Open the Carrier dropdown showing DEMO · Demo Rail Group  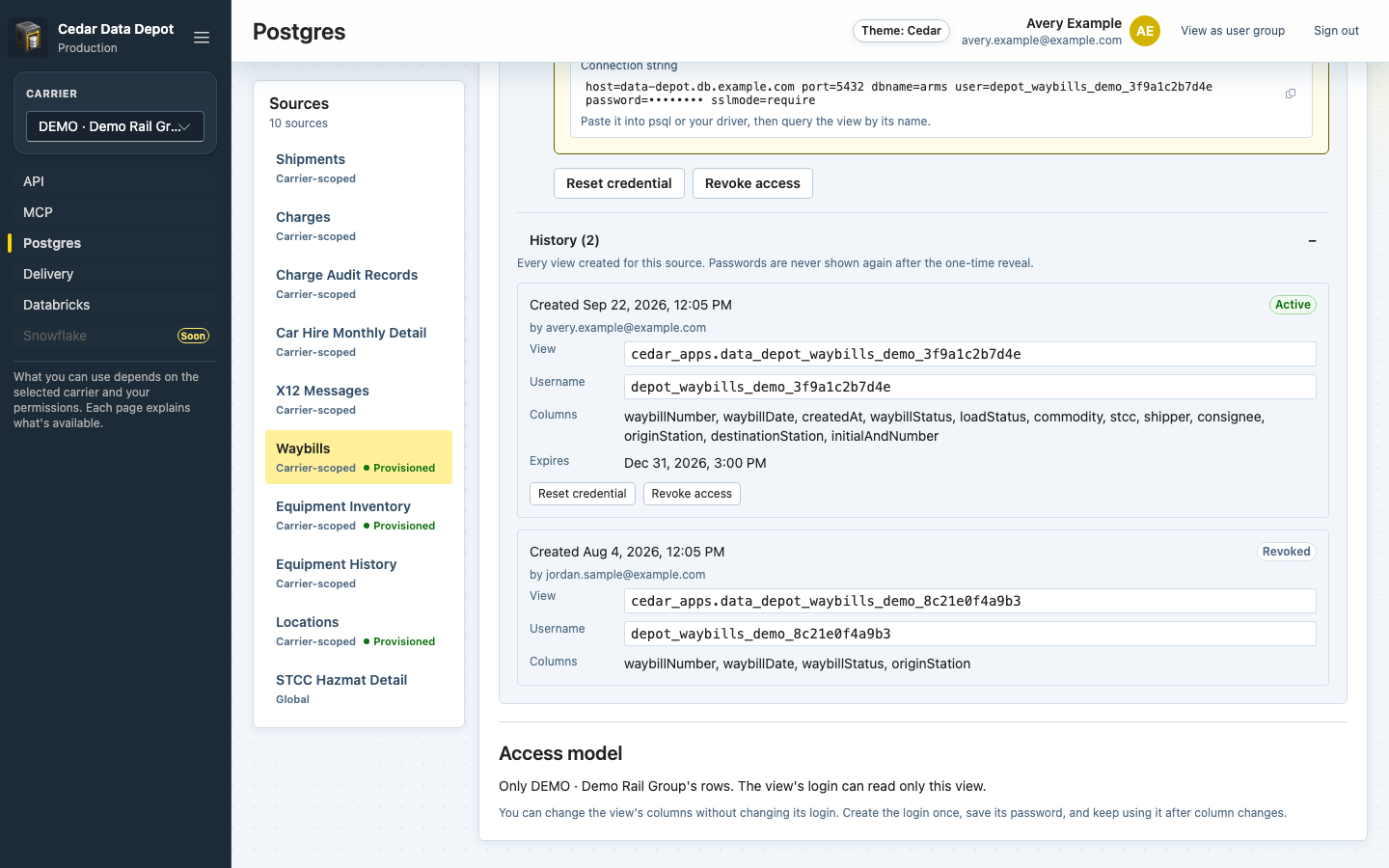click(x=115, y=126)
